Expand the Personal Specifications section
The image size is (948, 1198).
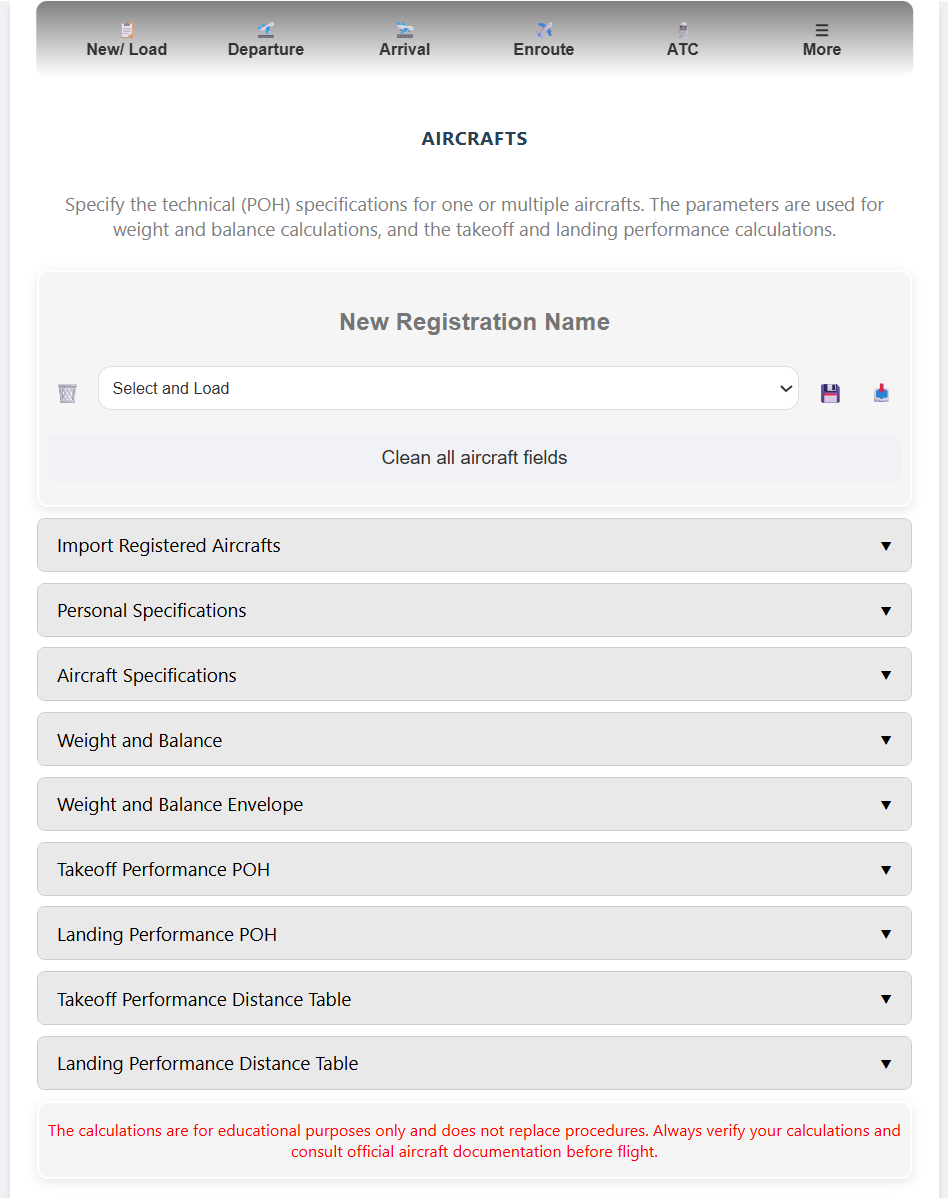coord(474,610)
